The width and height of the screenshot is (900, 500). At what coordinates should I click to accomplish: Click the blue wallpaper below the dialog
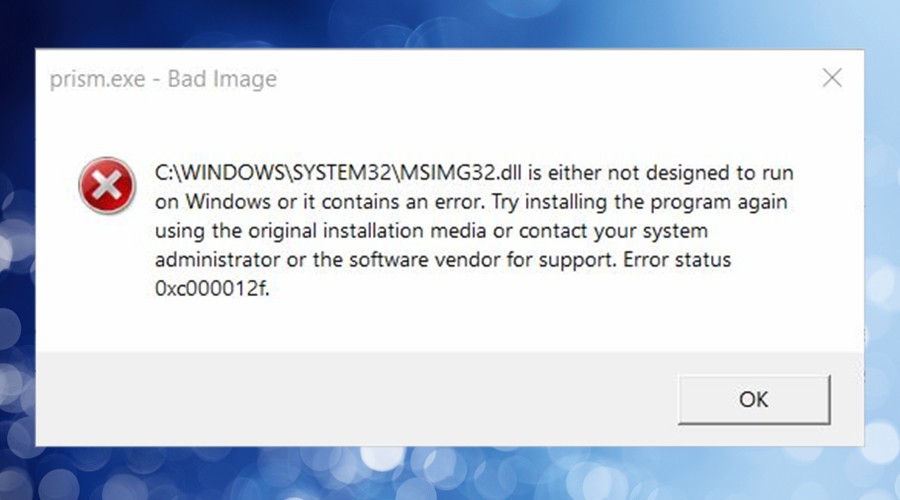450,474
